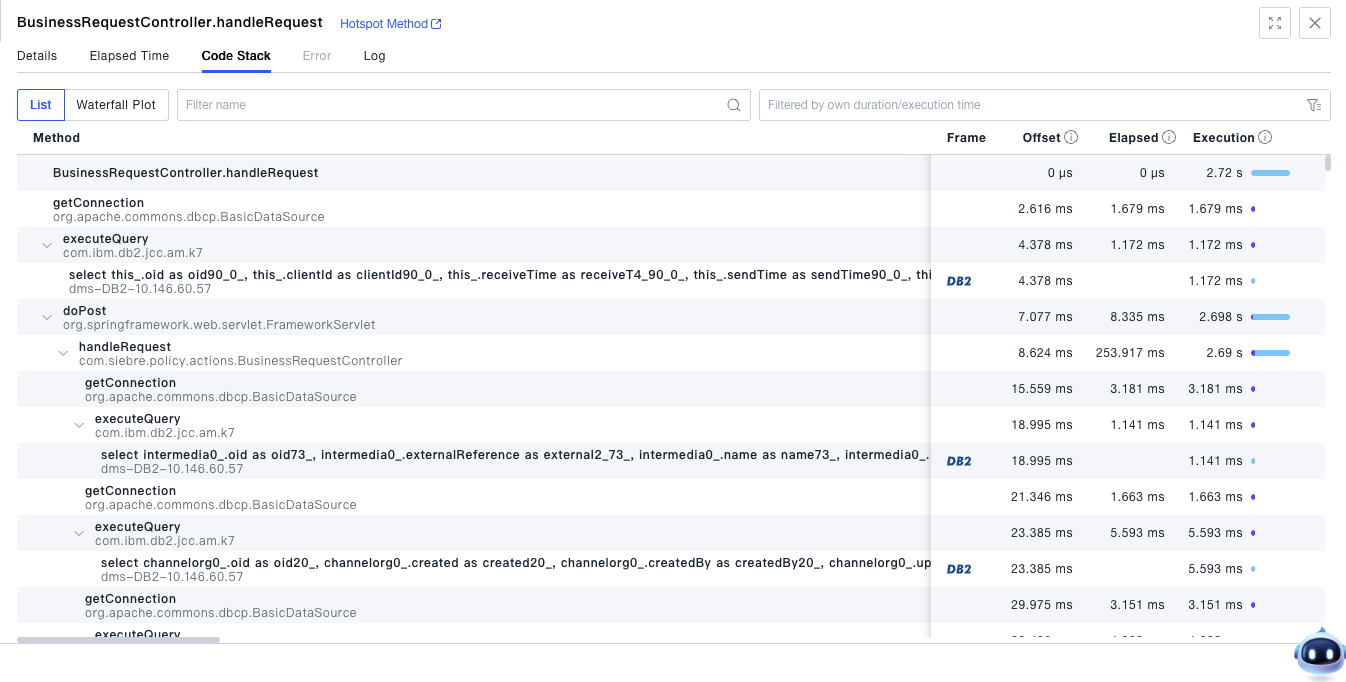Click the Elapsed column info icon
Image resolution: width=1346 pixels, height=682 pixels.
(x=1169, y=138)
